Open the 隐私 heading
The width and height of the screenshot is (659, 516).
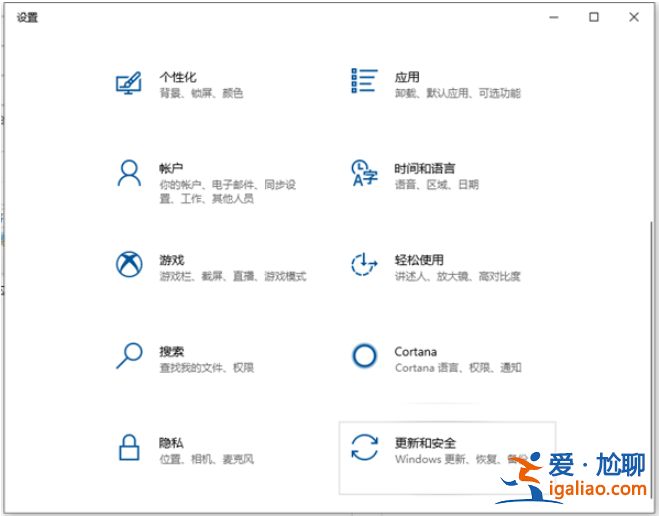tap(171, 443)
